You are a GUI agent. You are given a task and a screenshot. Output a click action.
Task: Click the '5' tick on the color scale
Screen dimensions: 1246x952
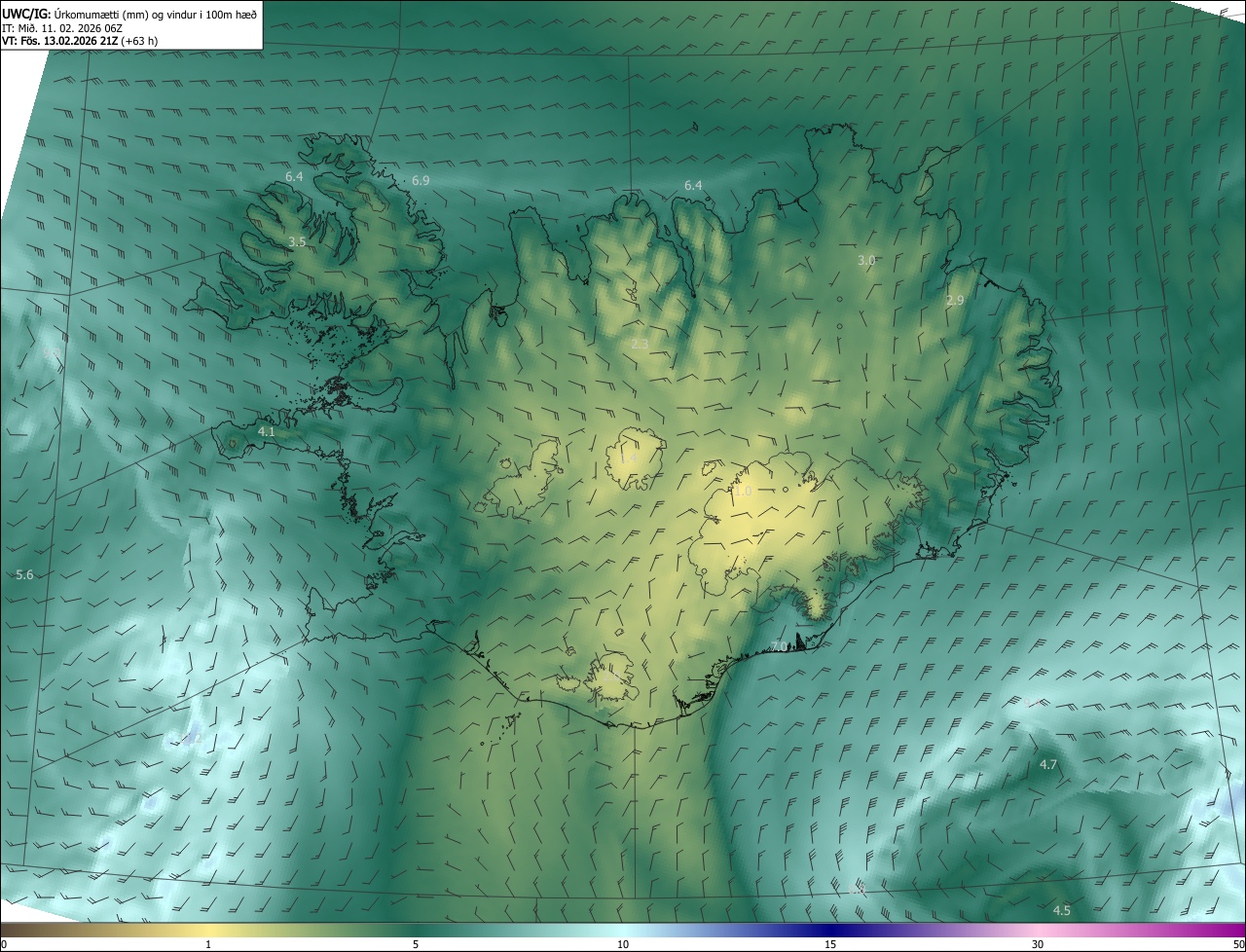point(416,944)
